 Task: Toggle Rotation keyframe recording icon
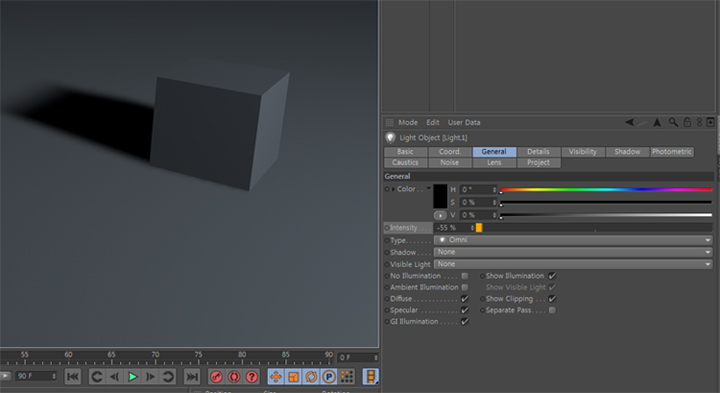click(311, 377)
